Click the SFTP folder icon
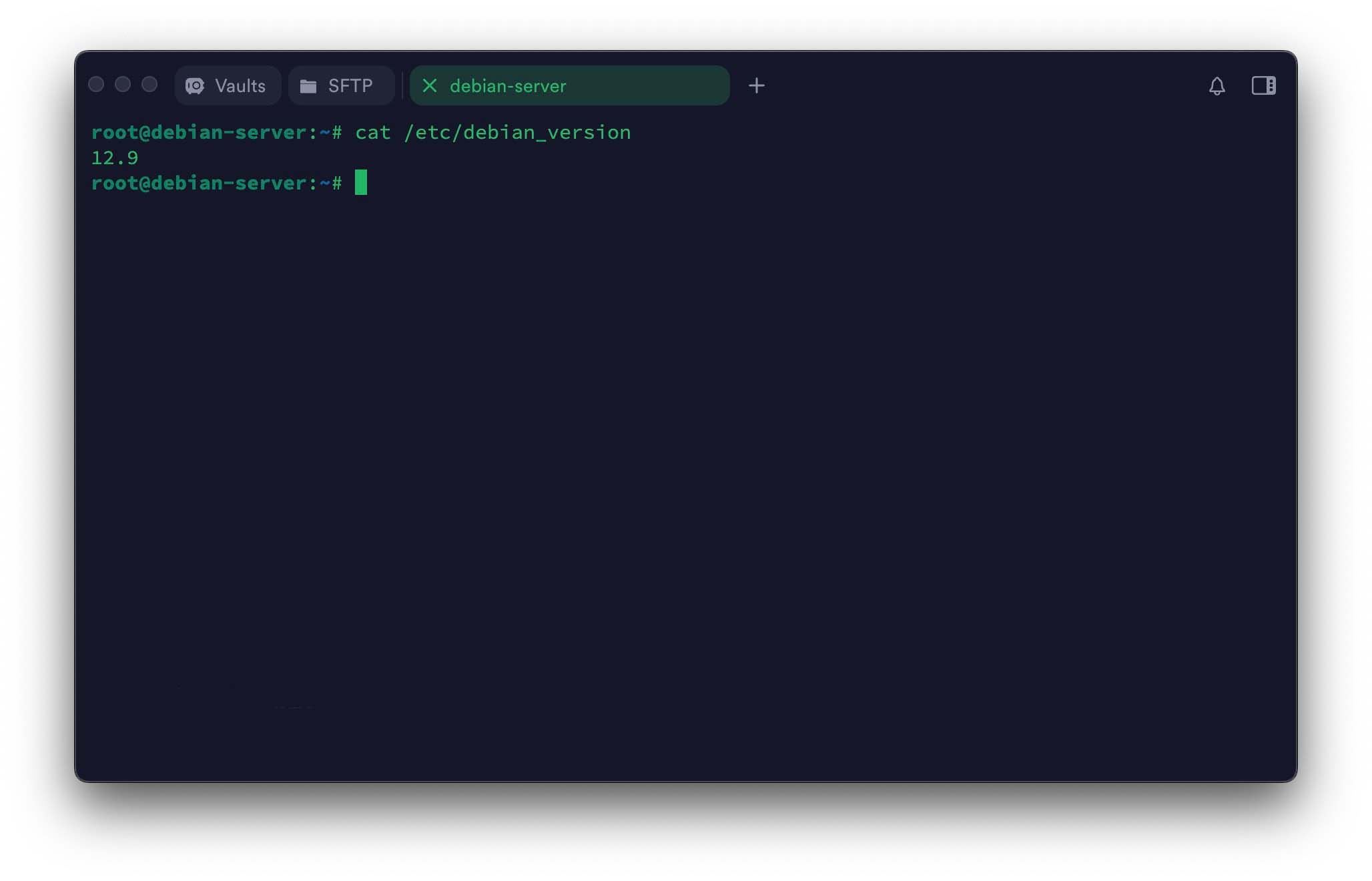Image resolution: width=1372 pixels, height=881 pixels. [x=308, y=86]
